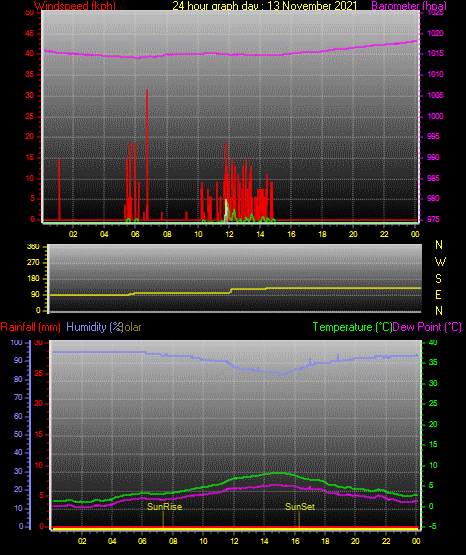Click the Humidity (%) legend label
The image size is (466, 555).
pos(94,327)
